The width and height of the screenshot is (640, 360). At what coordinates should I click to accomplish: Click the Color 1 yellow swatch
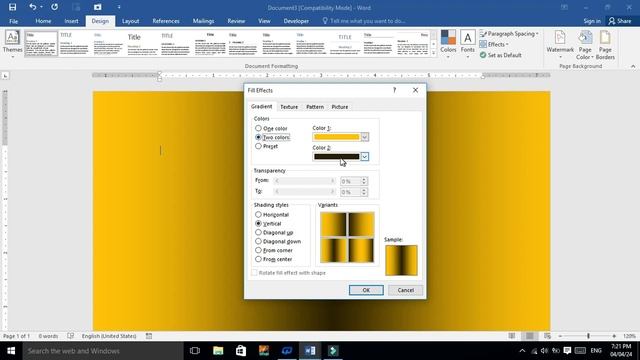[337, 137]
